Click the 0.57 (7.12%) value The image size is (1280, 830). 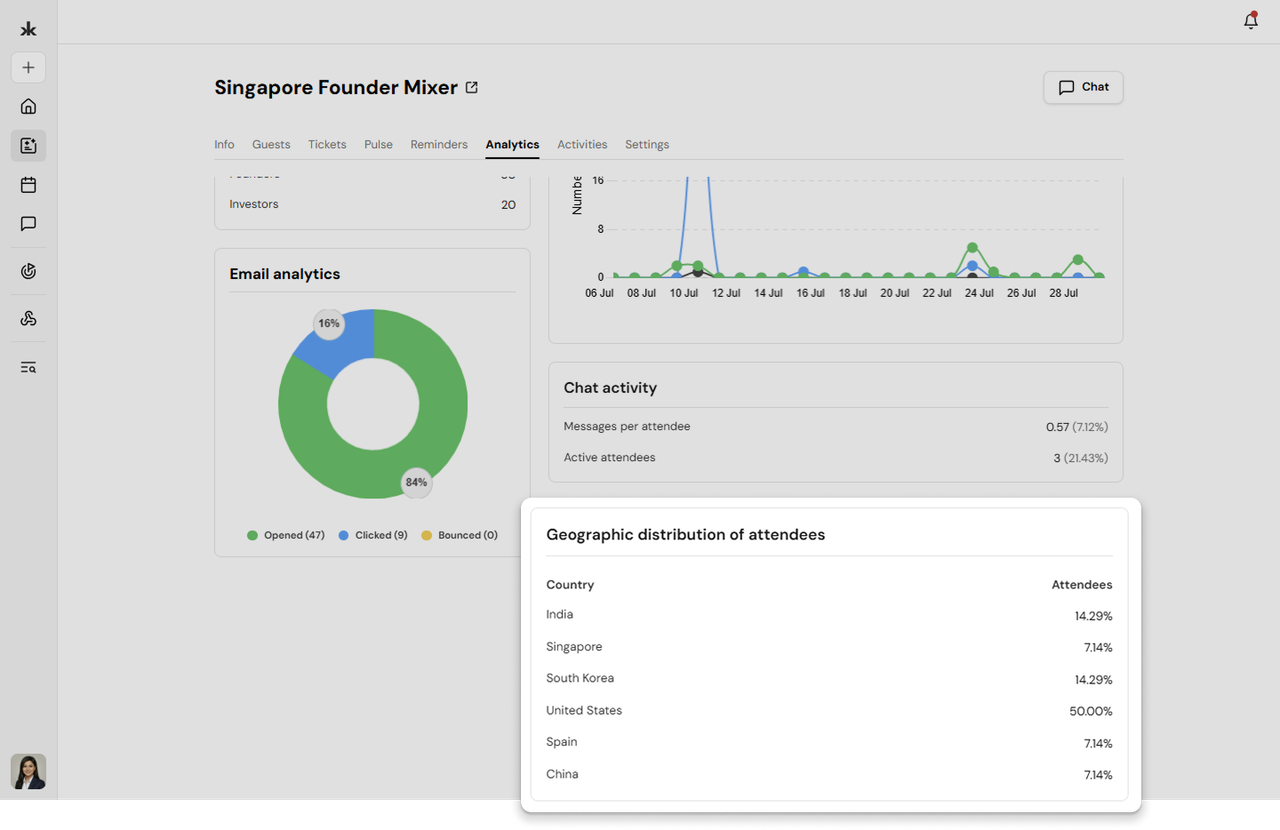1077,427
